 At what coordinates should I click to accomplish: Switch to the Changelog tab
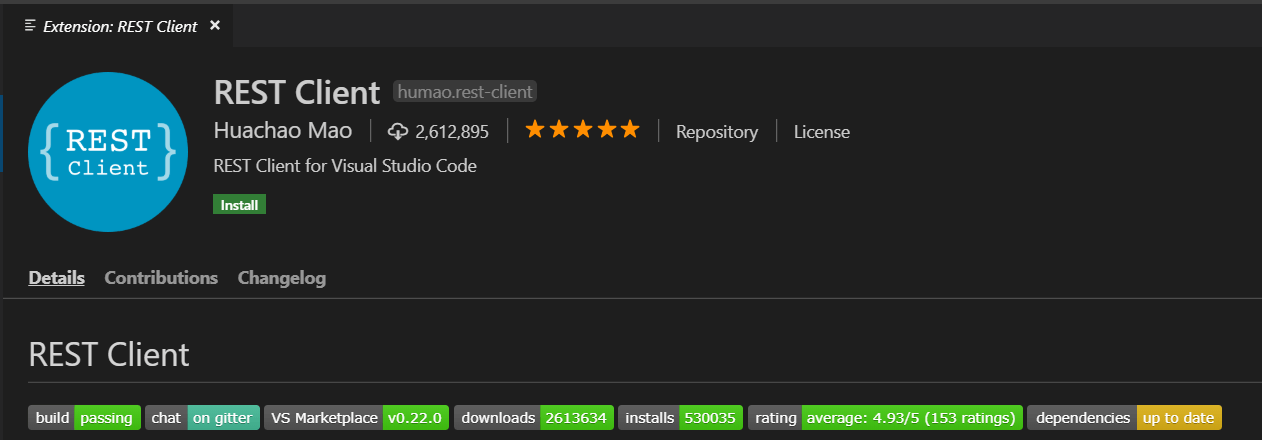pos(282,277)
